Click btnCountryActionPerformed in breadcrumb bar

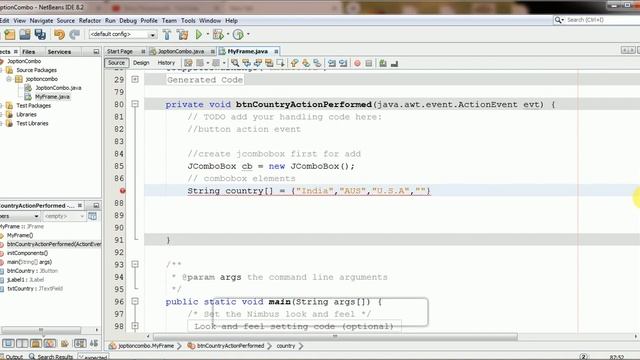coord(230,346)
